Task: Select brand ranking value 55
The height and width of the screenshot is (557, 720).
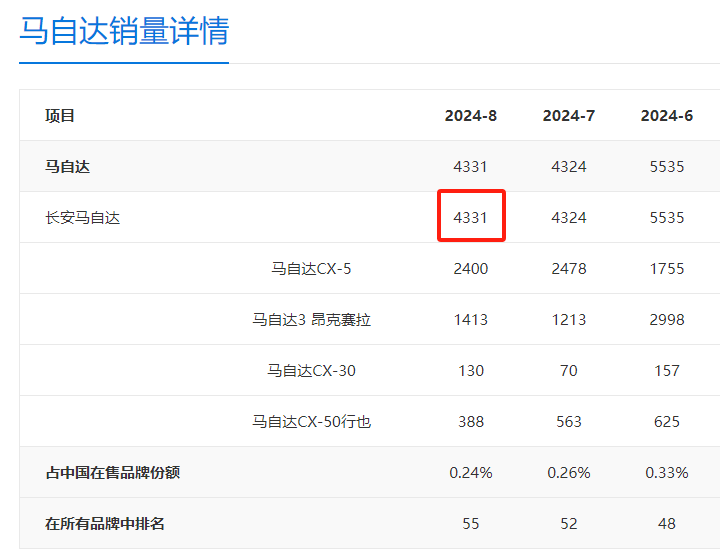Action: point(471,523)
